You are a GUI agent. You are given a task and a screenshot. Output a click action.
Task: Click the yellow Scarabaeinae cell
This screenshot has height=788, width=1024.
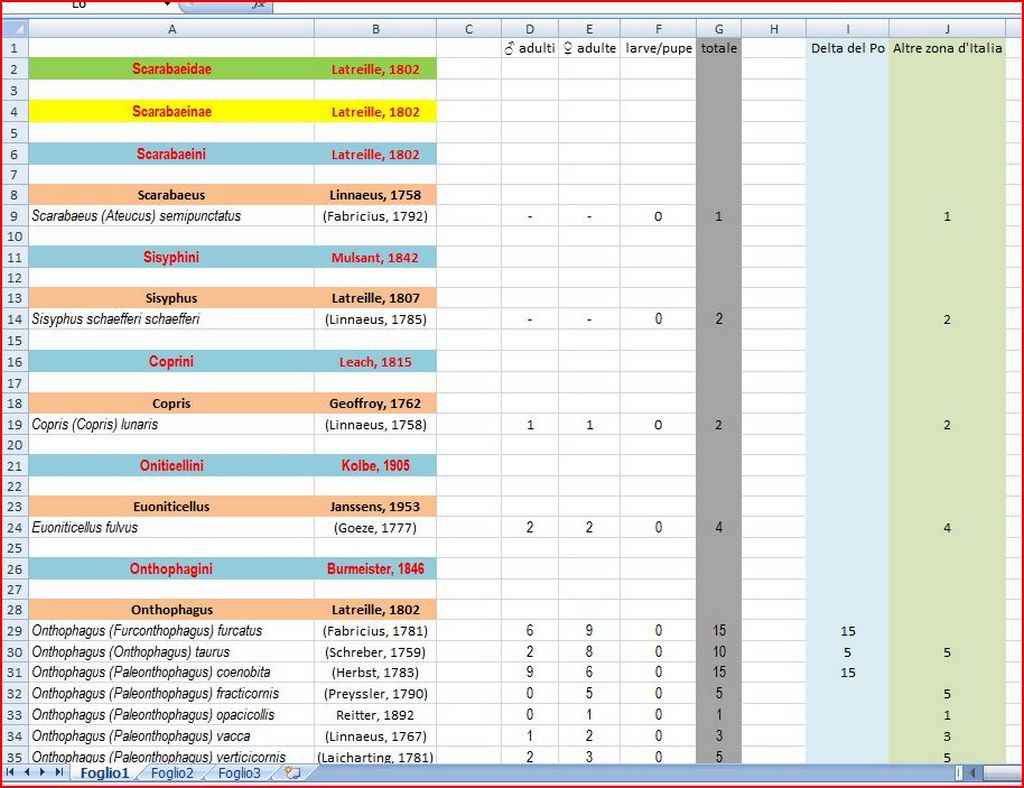point(171,112)
